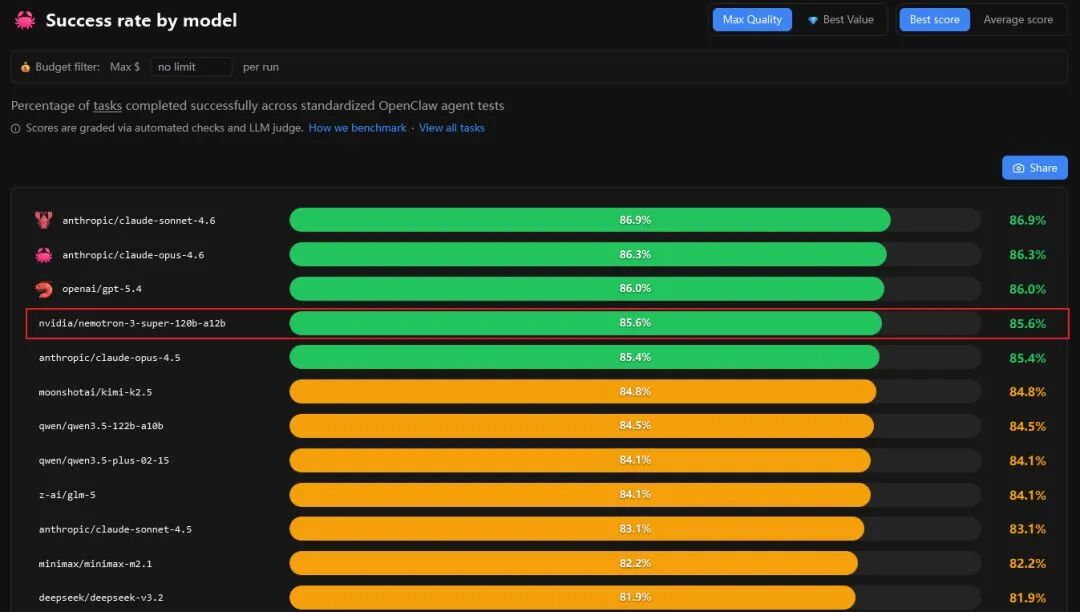1080x612 pixels.
Task: Click the right-side 84.8% score value
Action: coord(1027,392)
